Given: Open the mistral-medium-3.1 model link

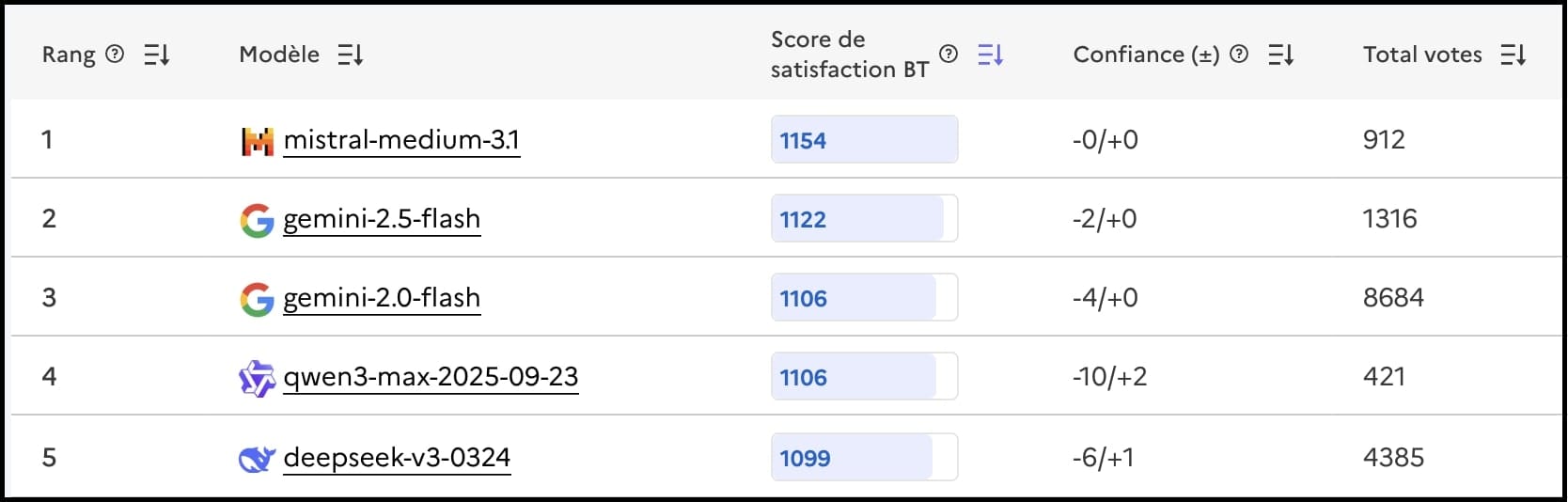Looking at the screenshot, I should (x=401, y=140).
